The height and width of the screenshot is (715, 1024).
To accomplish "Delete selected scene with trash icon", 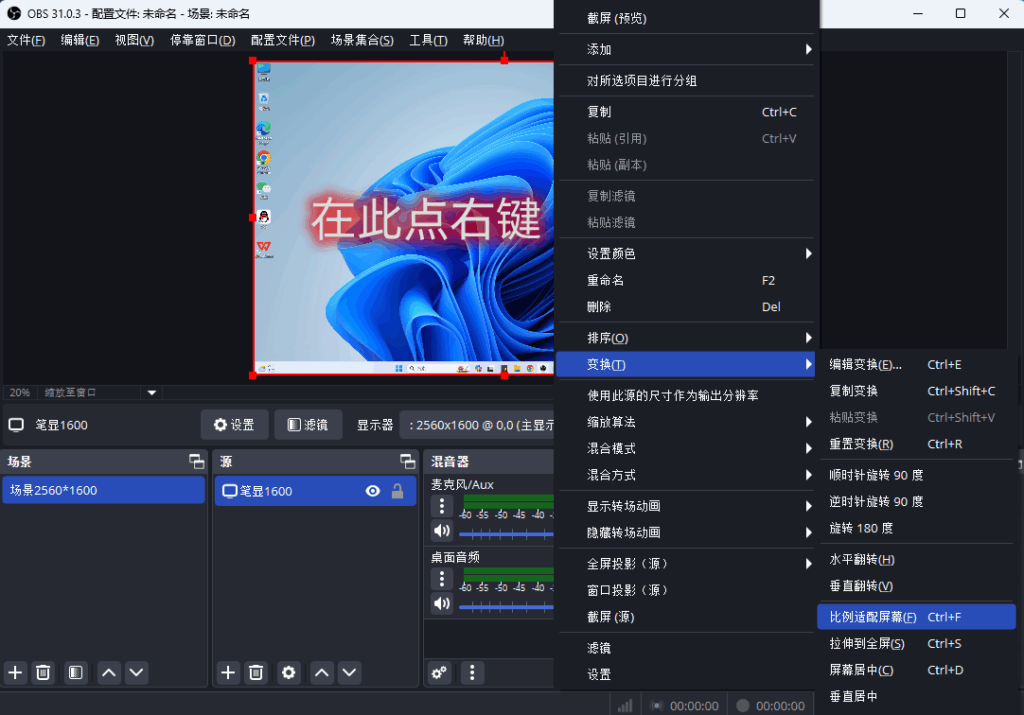I will [x=43, y=673].
